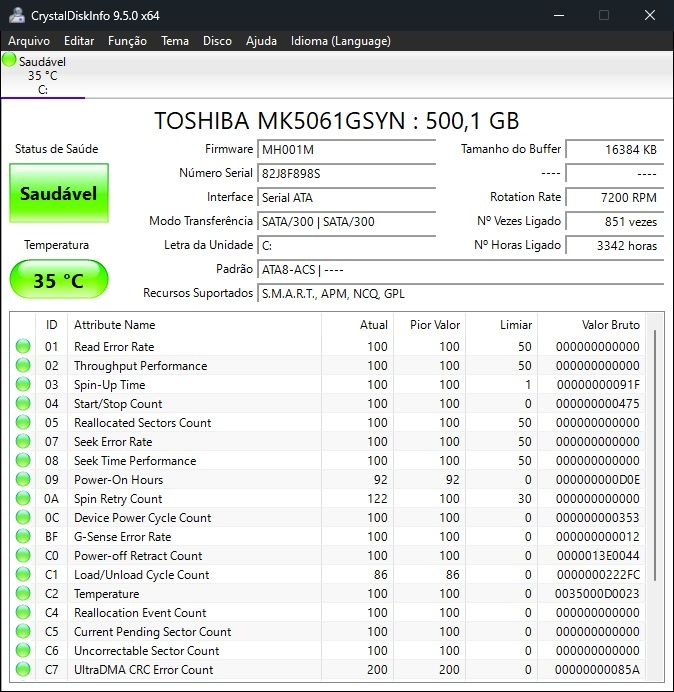Open the Disco menu
Image resolution: width=674 pixels, height=692 pixels.
[217, 41]
